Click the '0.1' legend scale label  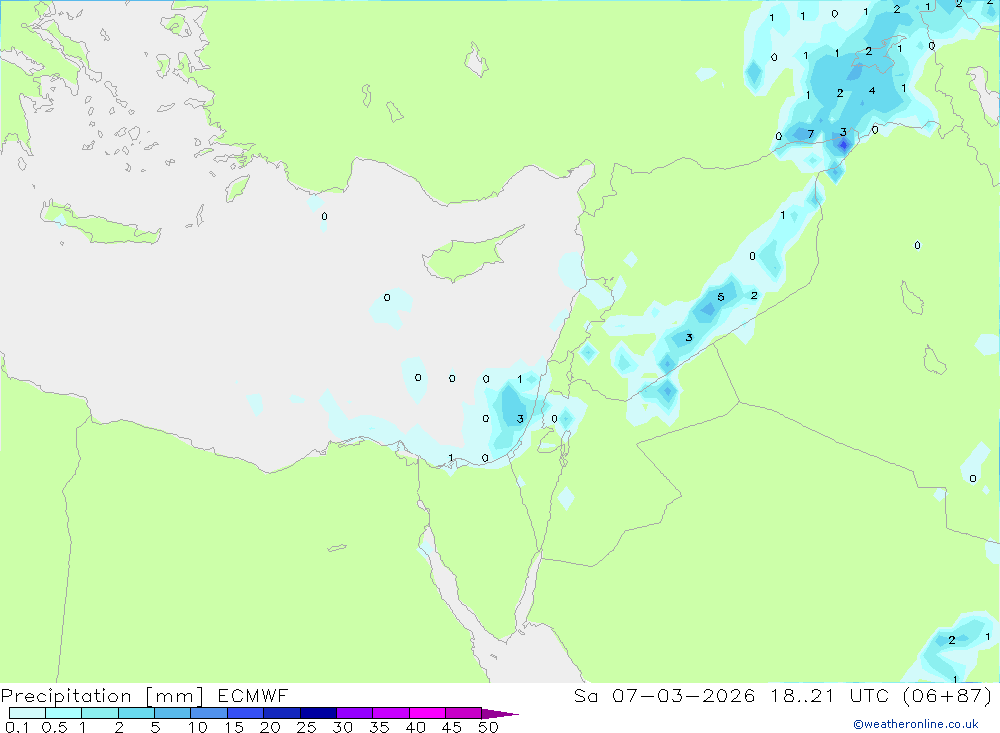click(x=17, y=727)
